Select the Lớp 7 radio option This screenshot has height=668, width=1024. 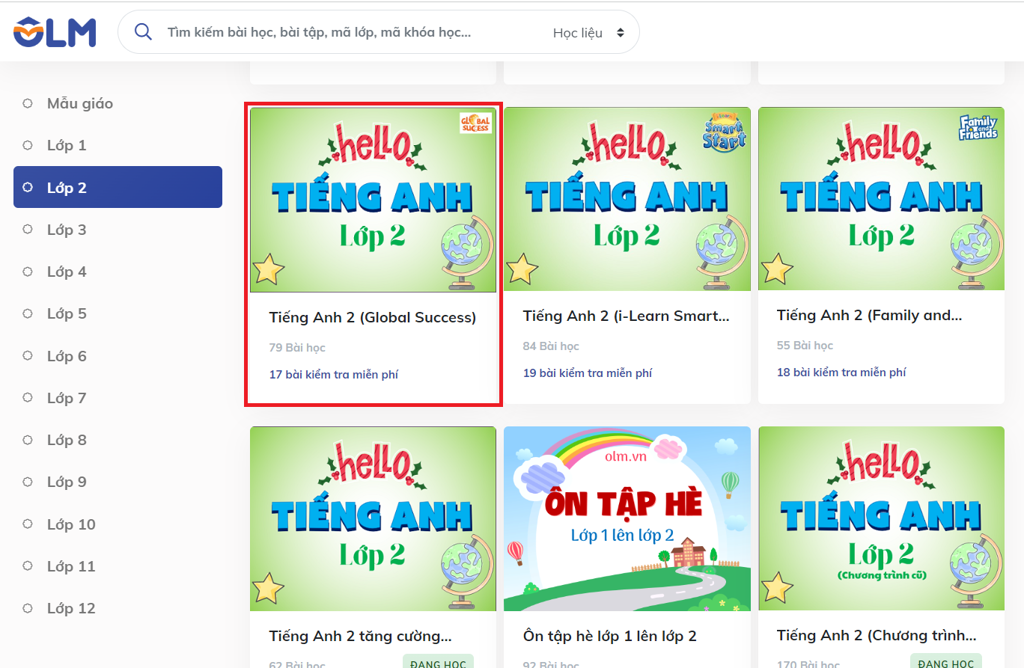[27, 398]
